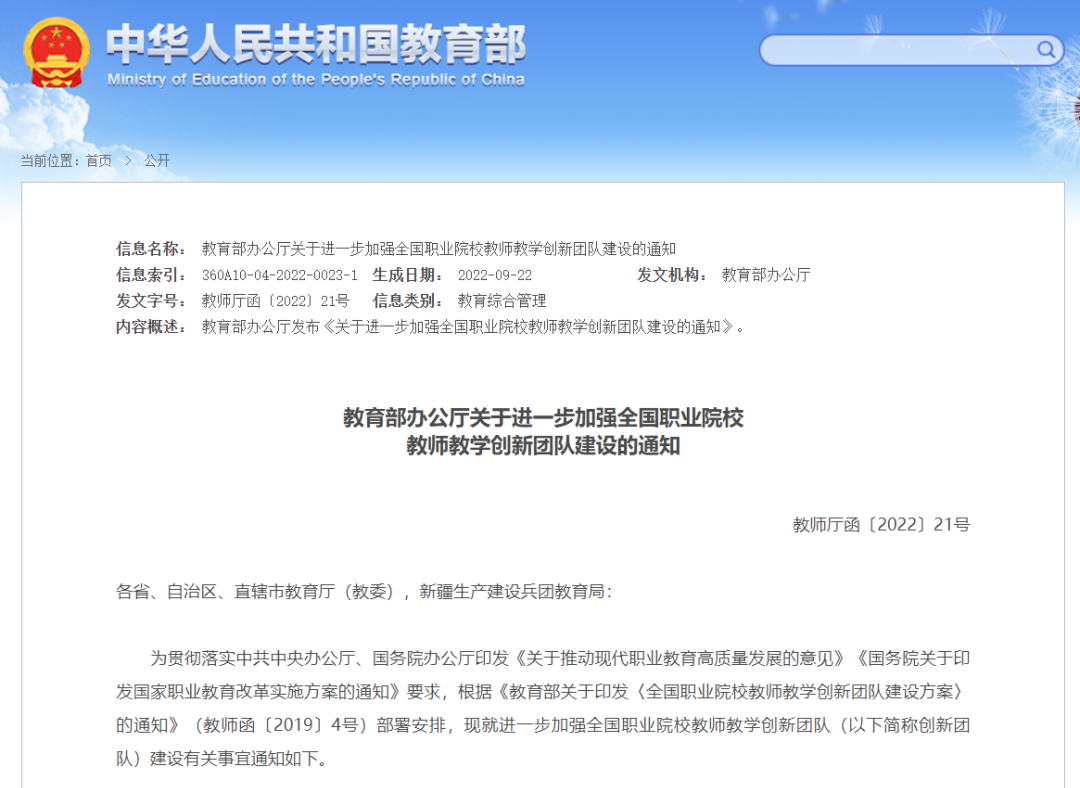Click the search magnifier icon
Screen dimensions: 1080x788
pos(1046,50)
